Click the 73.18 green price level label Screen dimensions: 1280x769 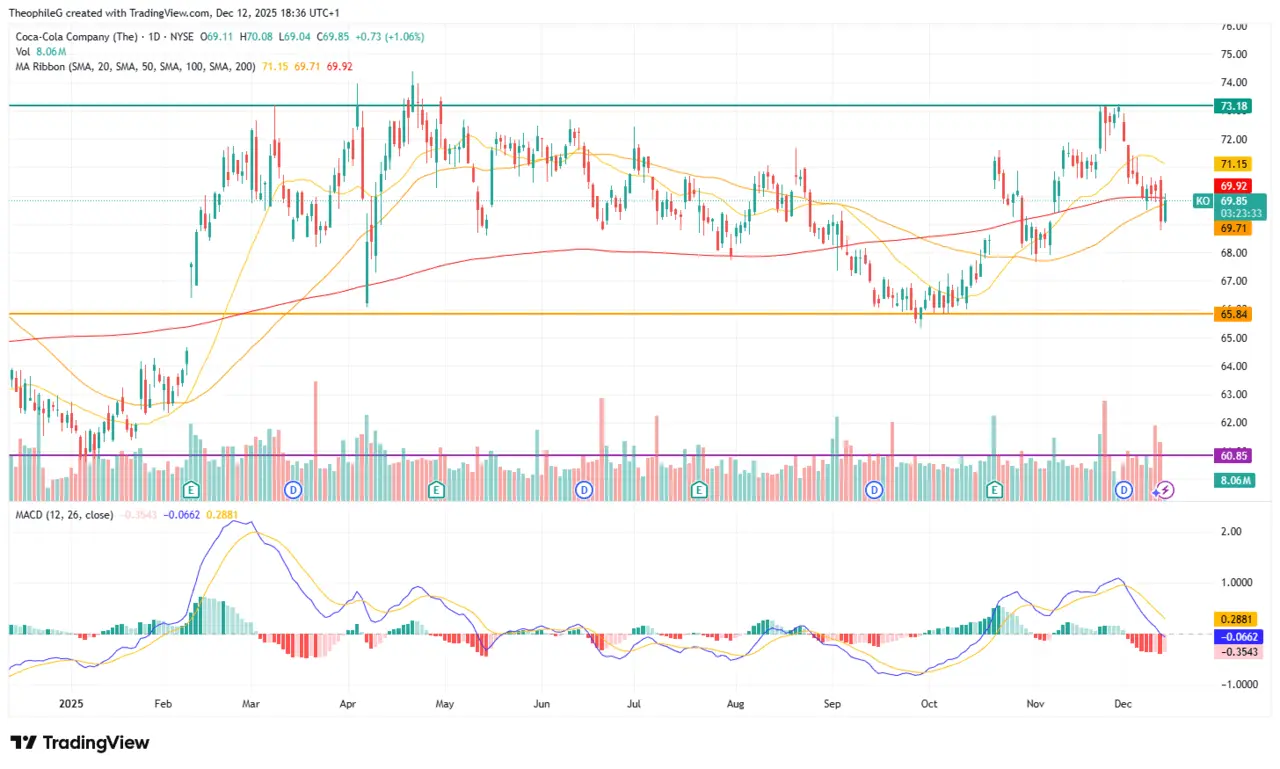pyautogui.click(x=1233, y=105)
